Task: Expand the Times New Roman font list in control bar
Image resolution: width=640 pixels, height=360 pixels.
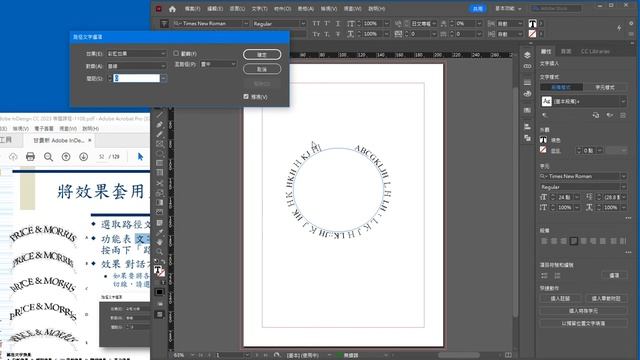Action: (246, 24)
